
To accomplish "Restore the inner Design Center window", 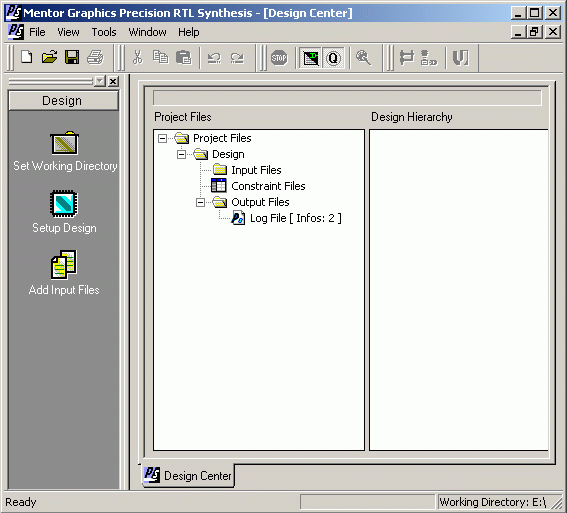I will tap(534, 32).
